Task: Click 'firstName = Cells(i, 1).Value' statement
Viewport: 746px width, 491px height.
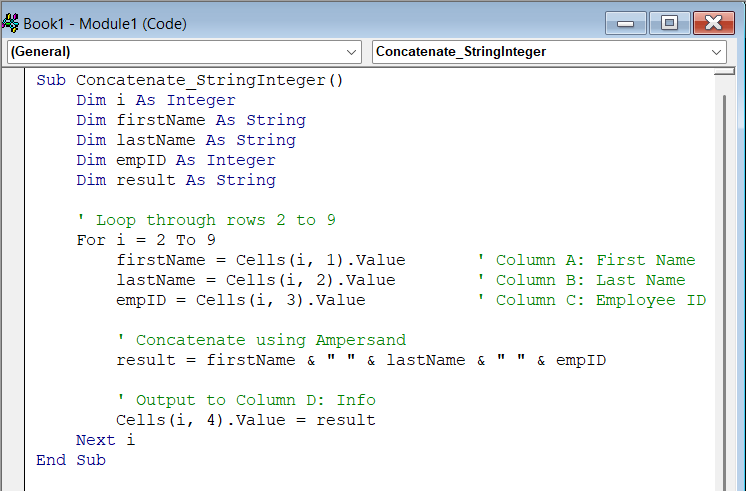Action: 261,260
